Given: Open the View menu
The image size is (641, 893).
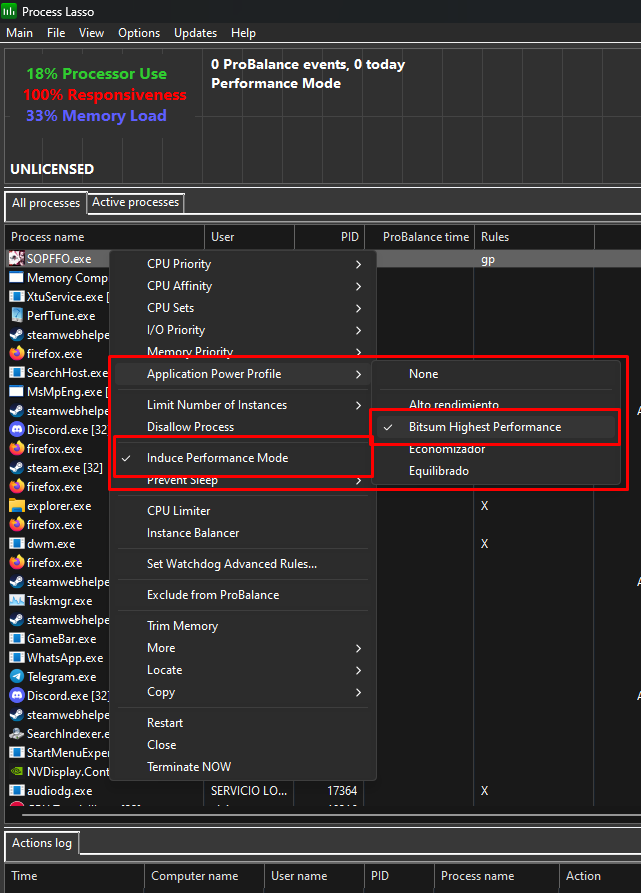Looking at the screenshot, I should pos(91,33).
